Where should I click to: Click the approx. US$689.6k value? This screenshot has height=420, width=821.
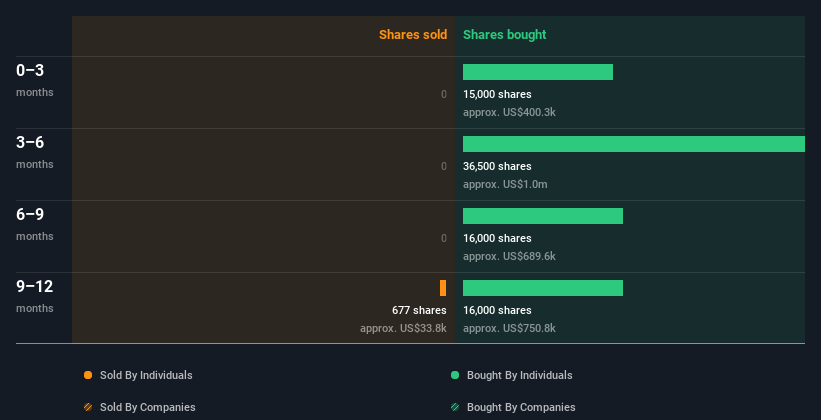coord(509,256)
